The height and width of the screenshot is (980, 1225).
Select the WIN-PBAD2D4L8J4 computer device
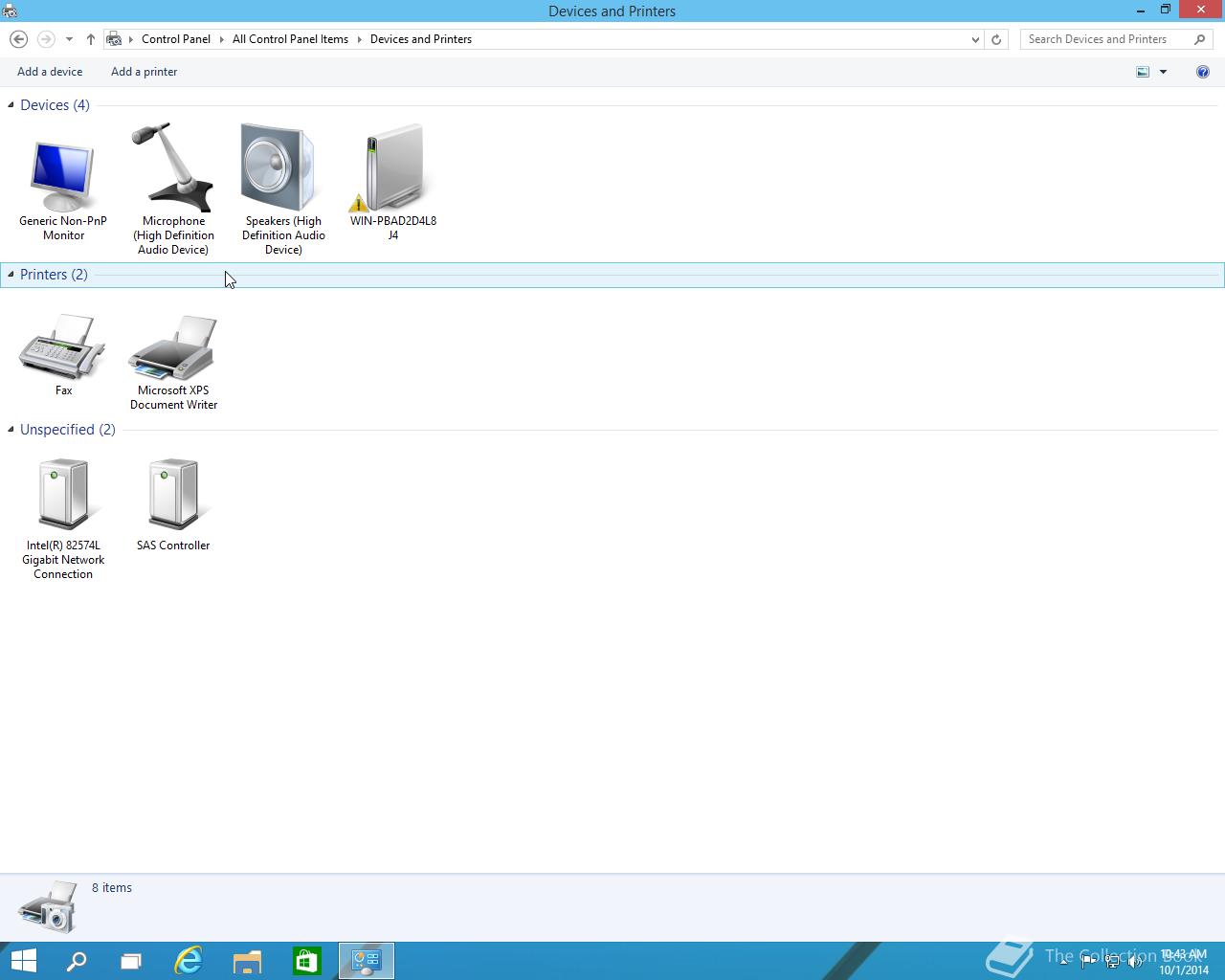click(393, 182)
